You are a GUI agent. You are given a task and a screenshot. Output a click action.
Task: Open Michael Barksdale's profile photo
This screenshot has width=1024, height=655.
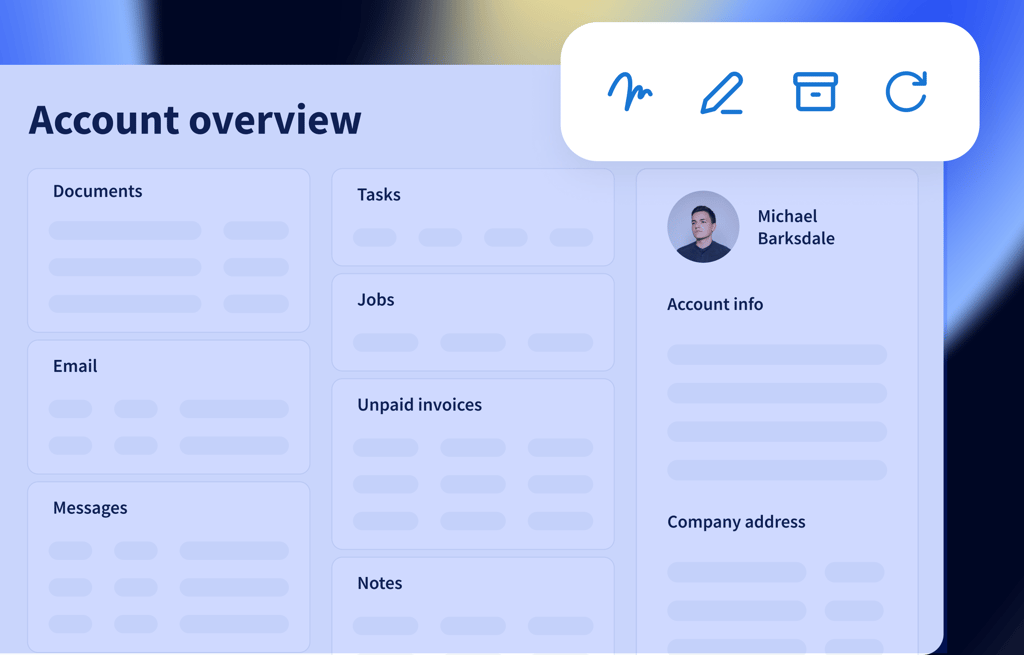click(703, 227)
